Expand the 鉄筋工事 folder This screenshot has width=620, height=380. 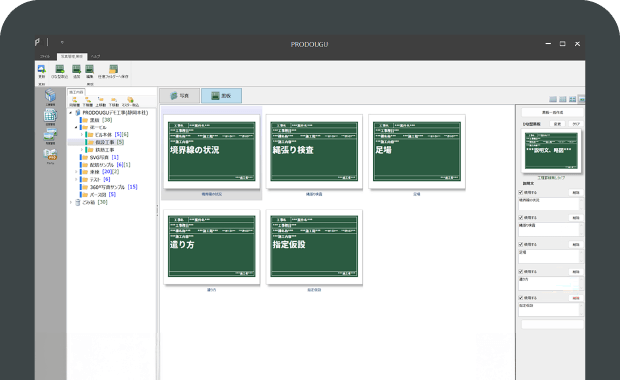(x=81, y=150)
